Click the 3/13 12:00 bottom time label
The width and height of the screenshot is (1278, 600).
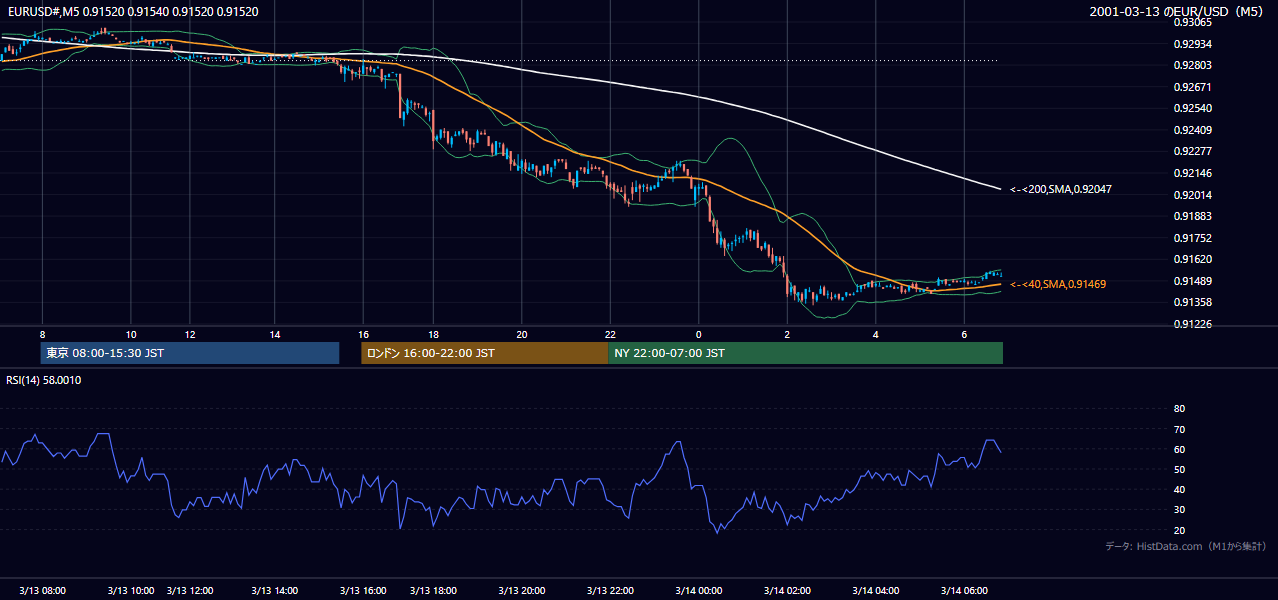(191, 591)
